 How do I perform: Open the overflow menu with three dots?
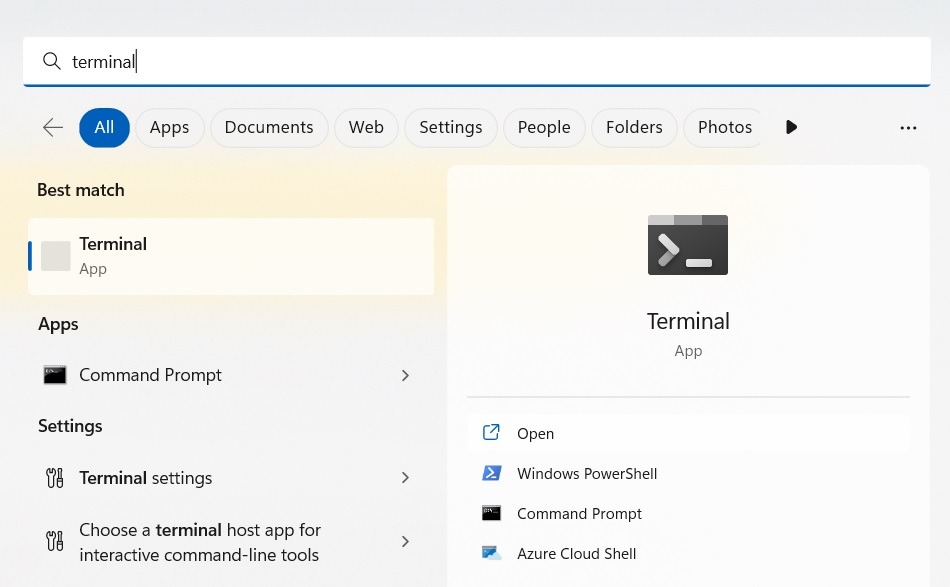908,127
